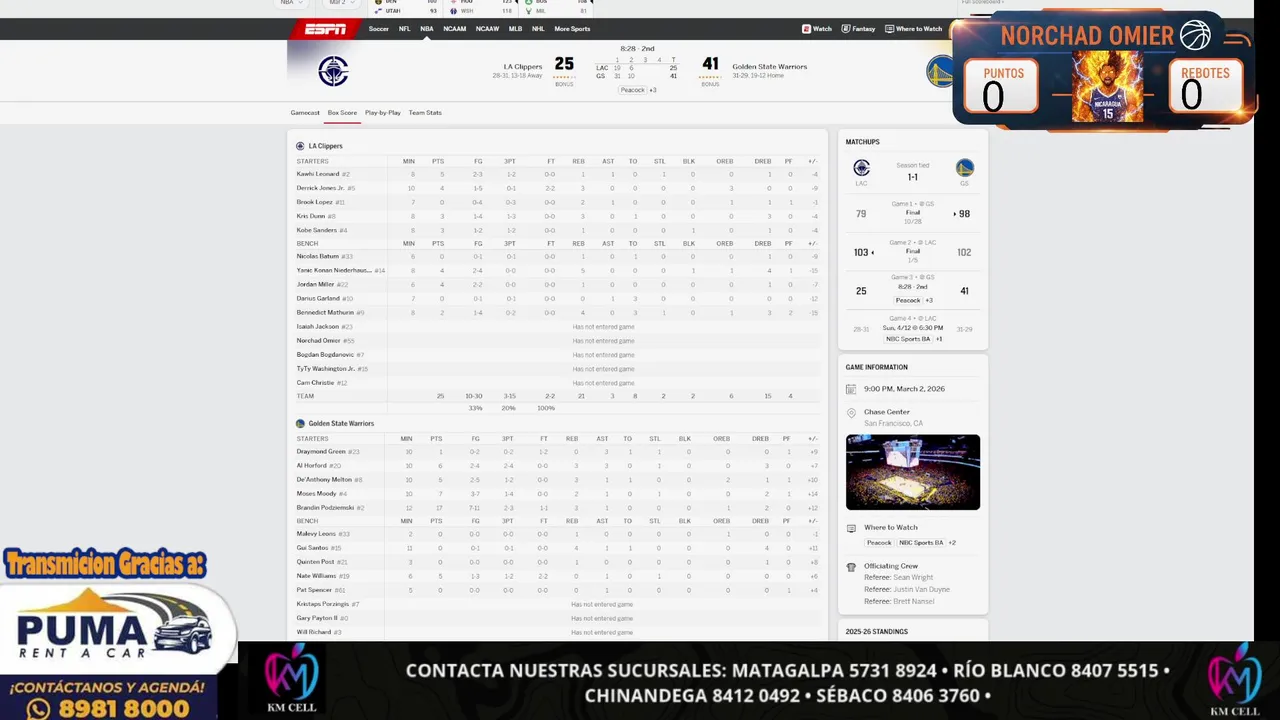Click the Peacock button under Game 3 in Matchups
This screenshot has width=1280, height=720.
coord(908,300)
